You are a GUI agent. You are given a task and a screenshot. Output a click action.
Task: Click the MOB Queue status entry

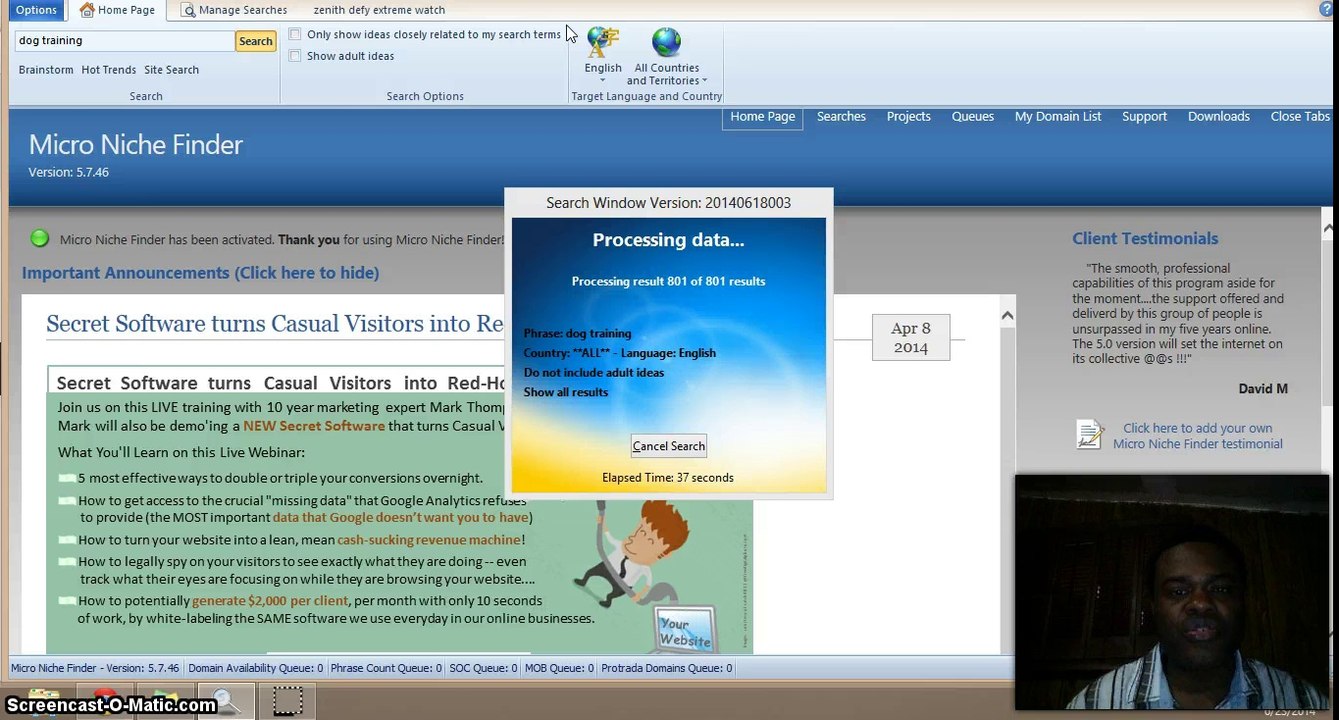coord(559,668)
